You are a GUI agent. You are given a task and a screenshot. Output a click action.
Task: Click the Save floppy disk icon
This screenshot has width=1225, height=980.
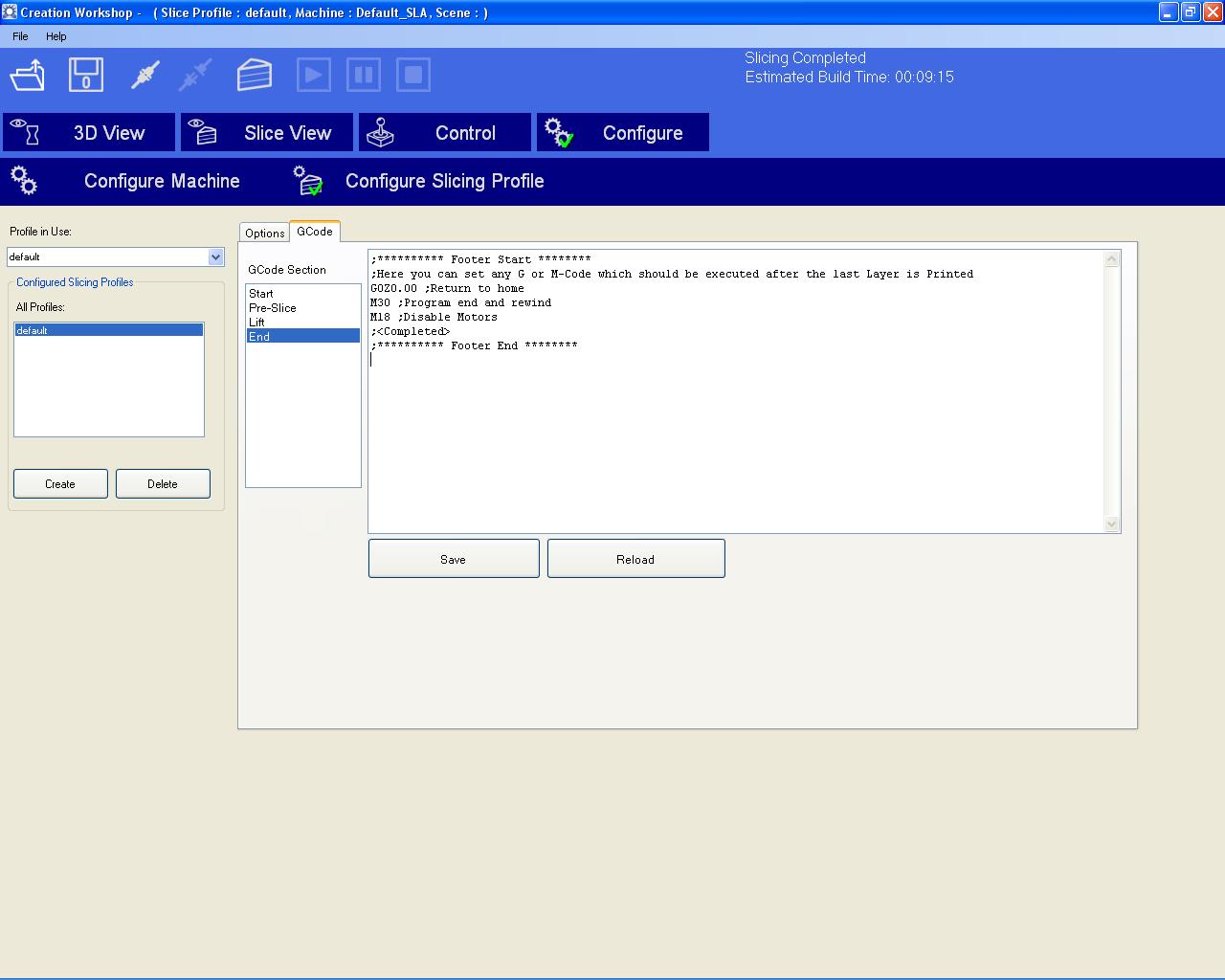[x=86, y=75]
